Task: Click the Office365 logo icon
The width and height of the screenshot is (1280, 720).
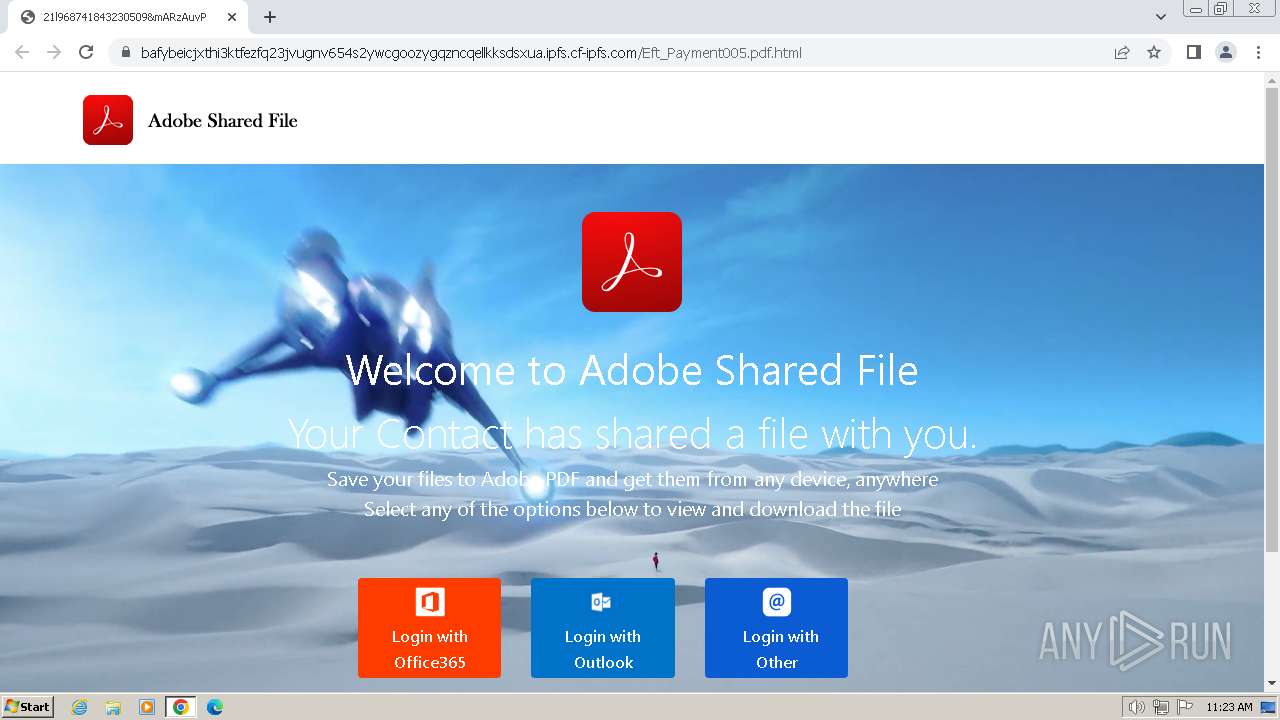Action: 430,602
